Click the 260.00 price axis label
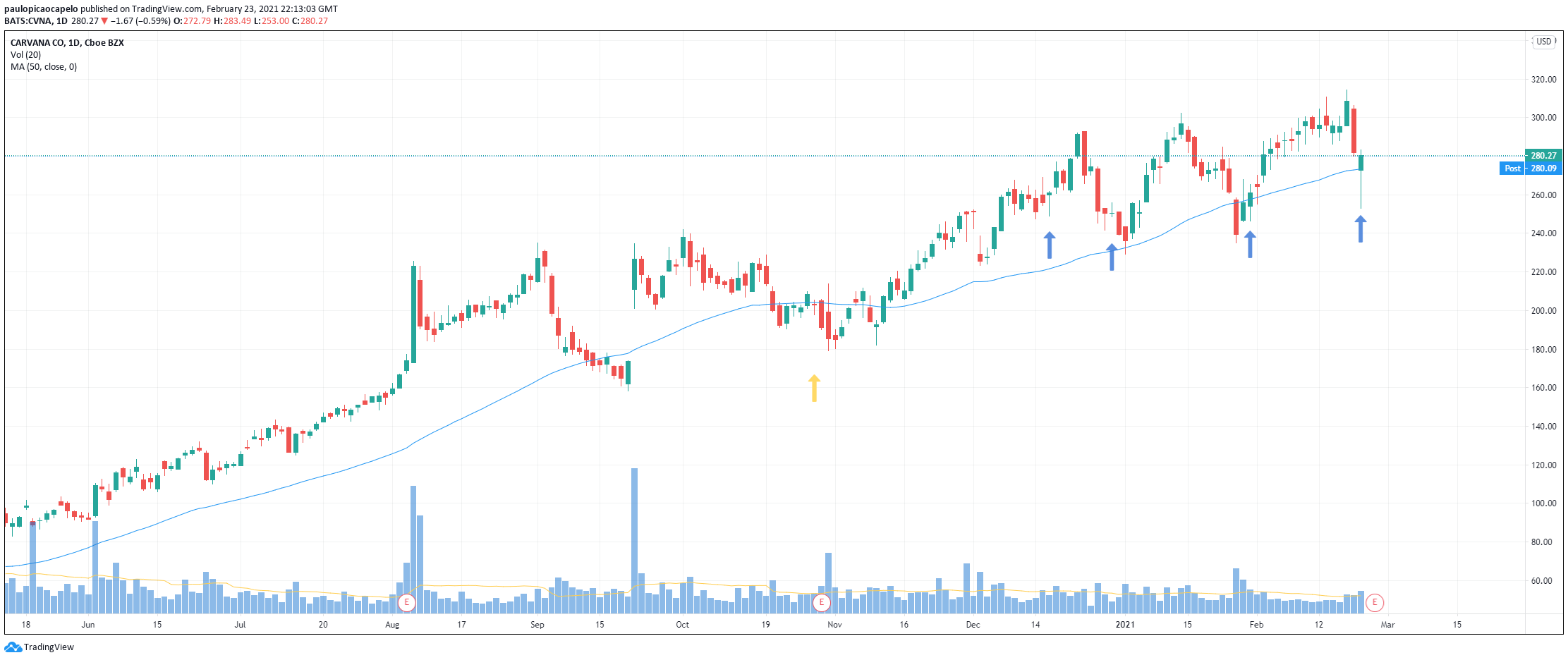Image resolution: width=1568 pixels, height=660 pixels. tap(1543, 195)
